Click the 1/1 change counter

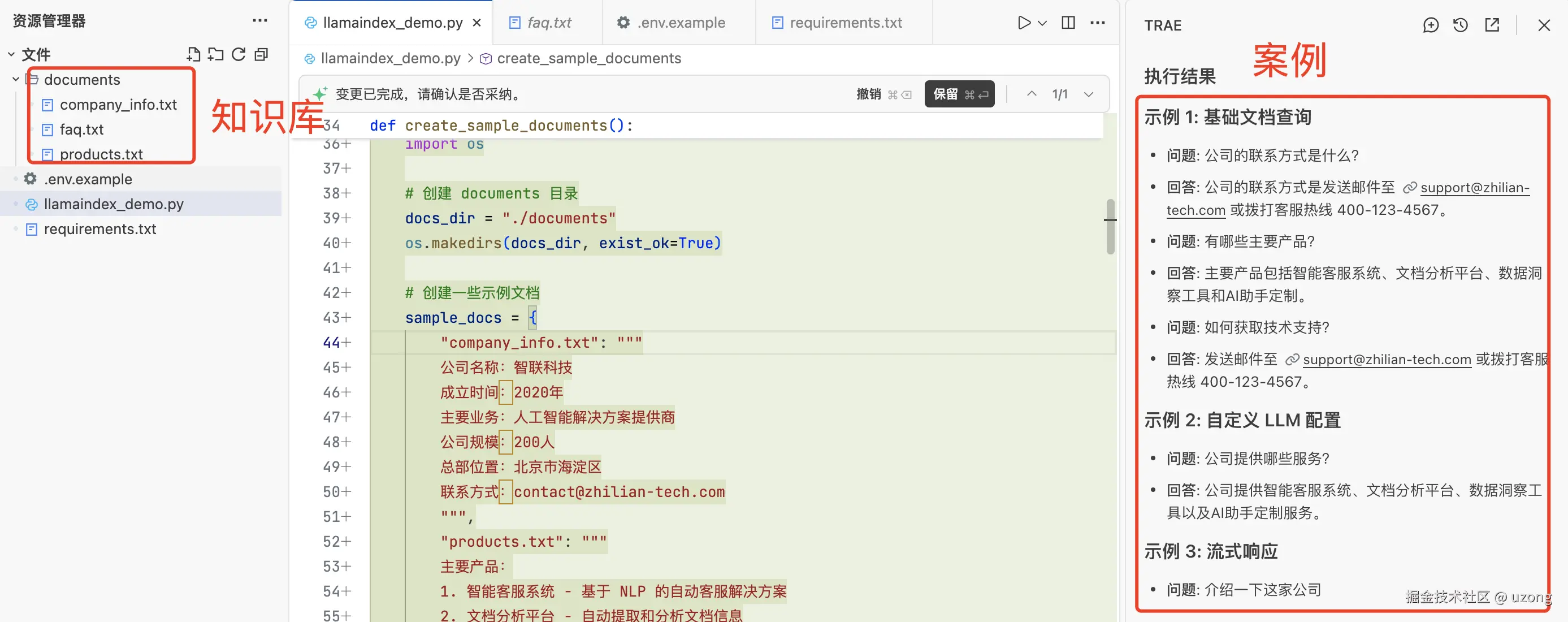[x=1060, y=94]
